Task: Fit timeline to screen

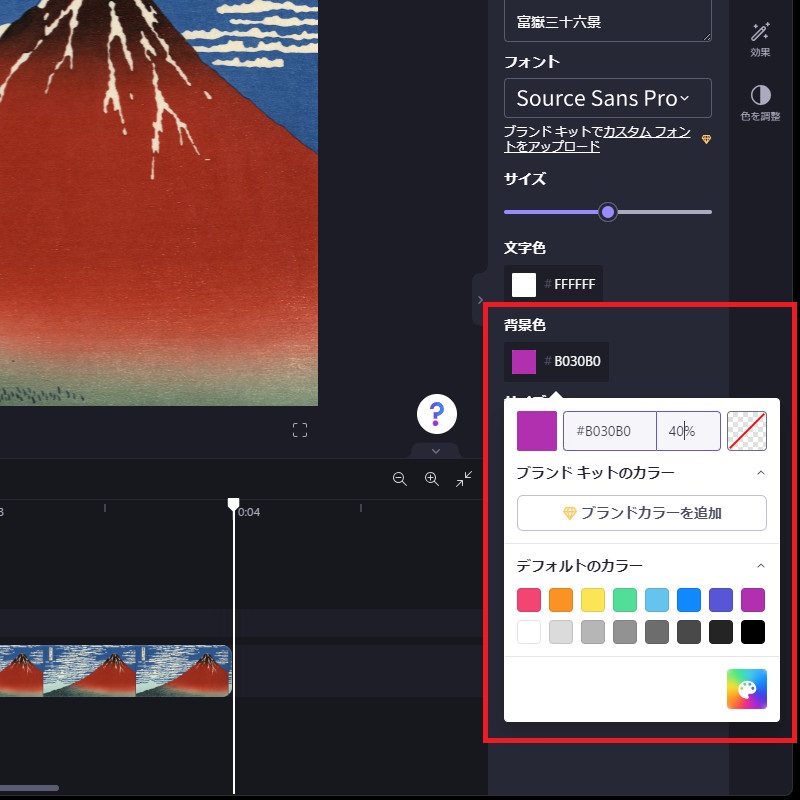Action: [x=464, y=479]
